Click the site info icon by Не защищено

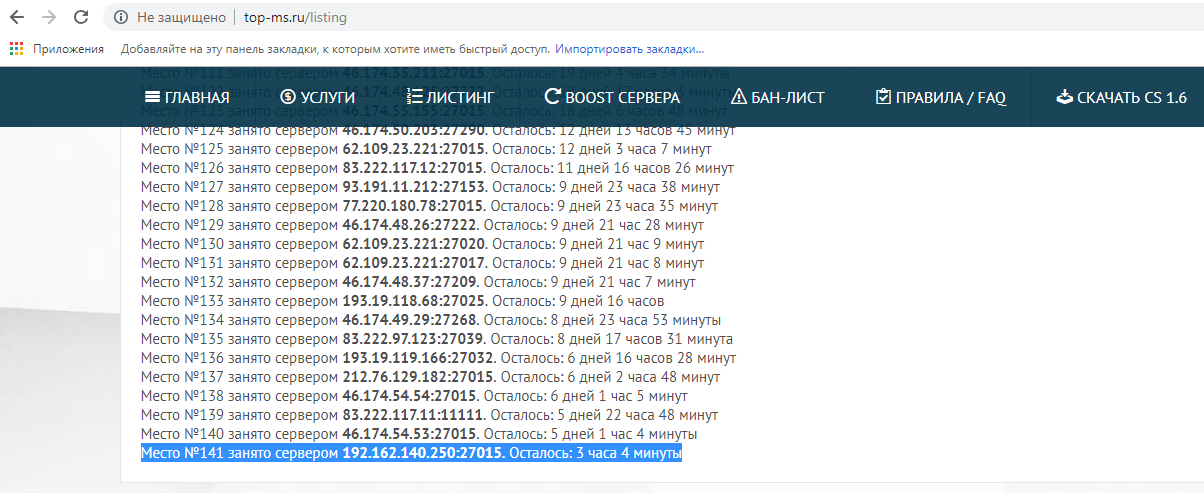121,18
